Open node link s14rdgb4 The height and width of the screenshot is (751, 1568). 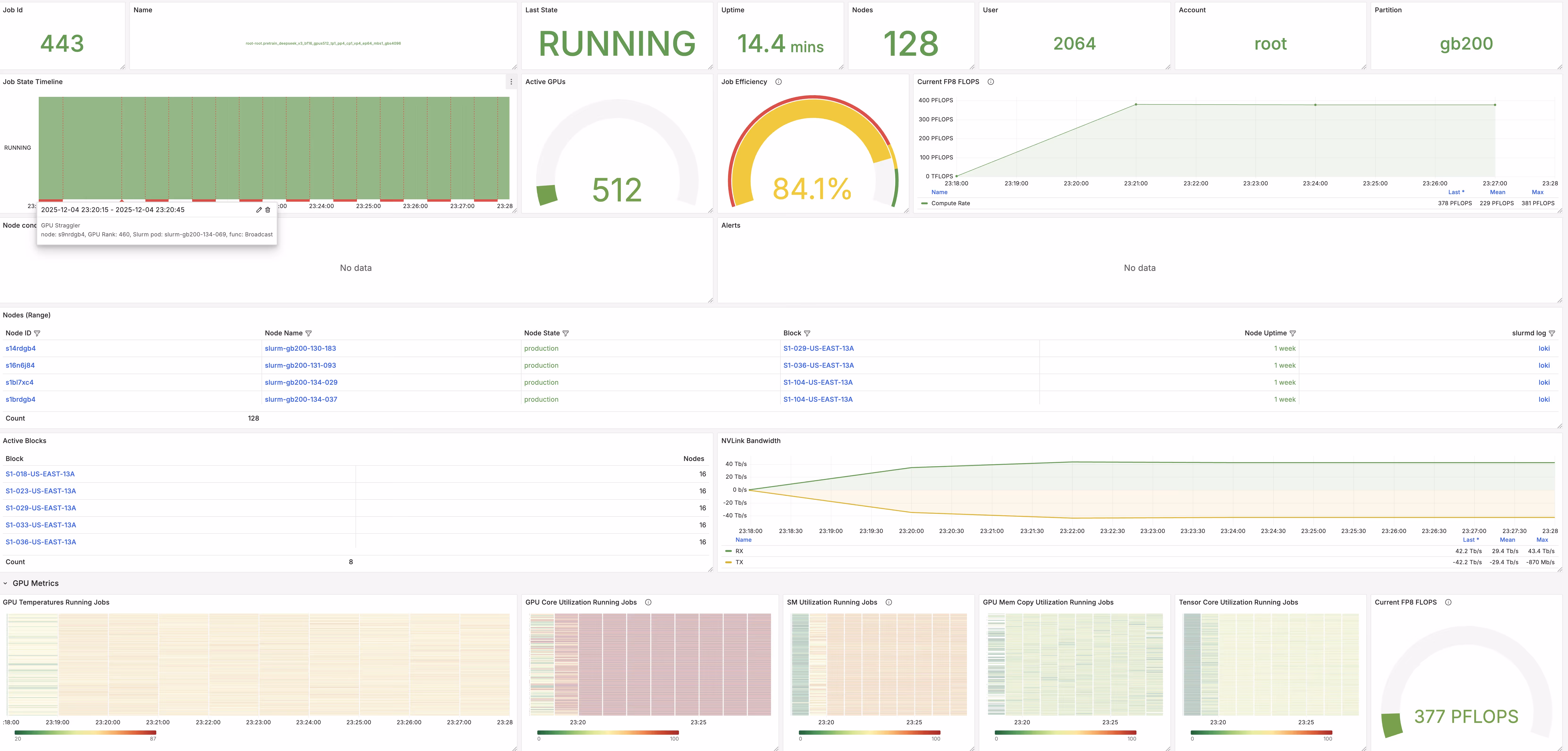tap(21, 348)
